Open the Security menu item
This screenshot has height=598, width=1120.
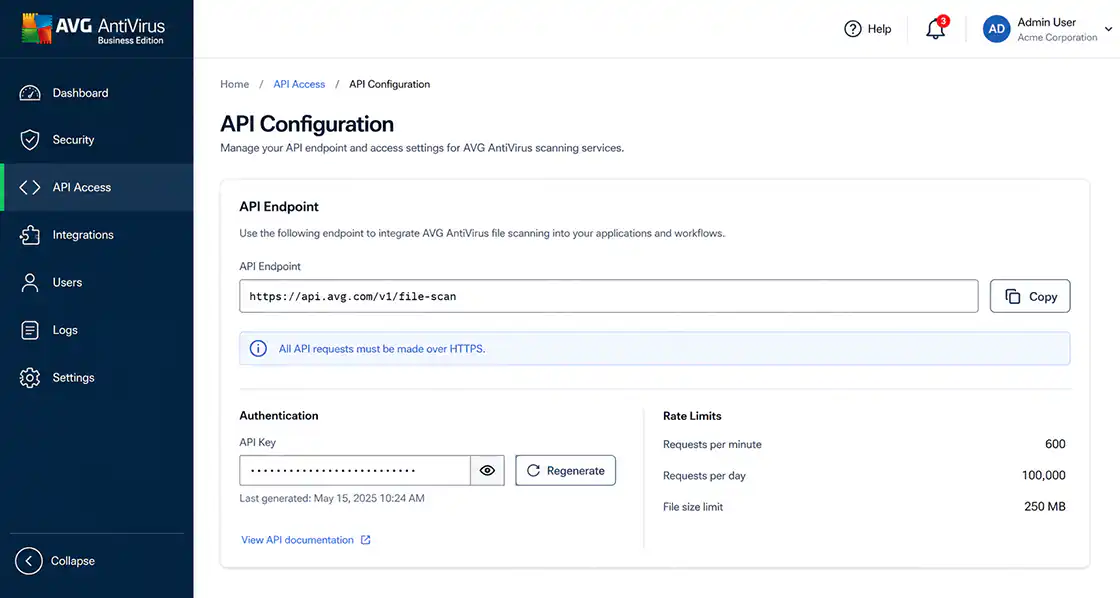[96, 140]
